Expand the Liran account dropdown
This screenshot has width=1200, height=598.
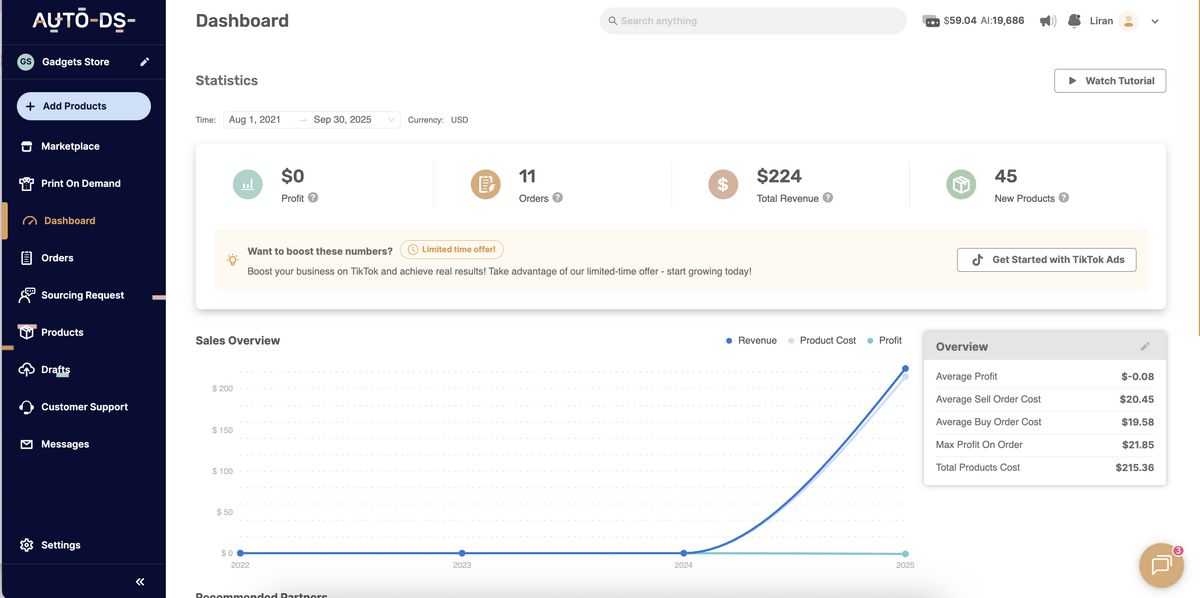pos(1154,20)
